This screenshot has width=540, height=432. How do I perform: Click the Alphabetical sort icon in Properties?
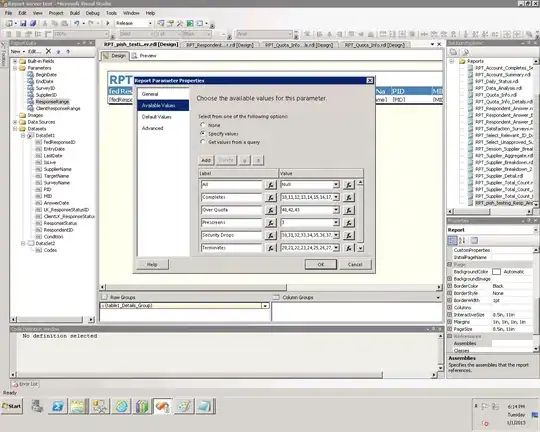click(462, 240)
